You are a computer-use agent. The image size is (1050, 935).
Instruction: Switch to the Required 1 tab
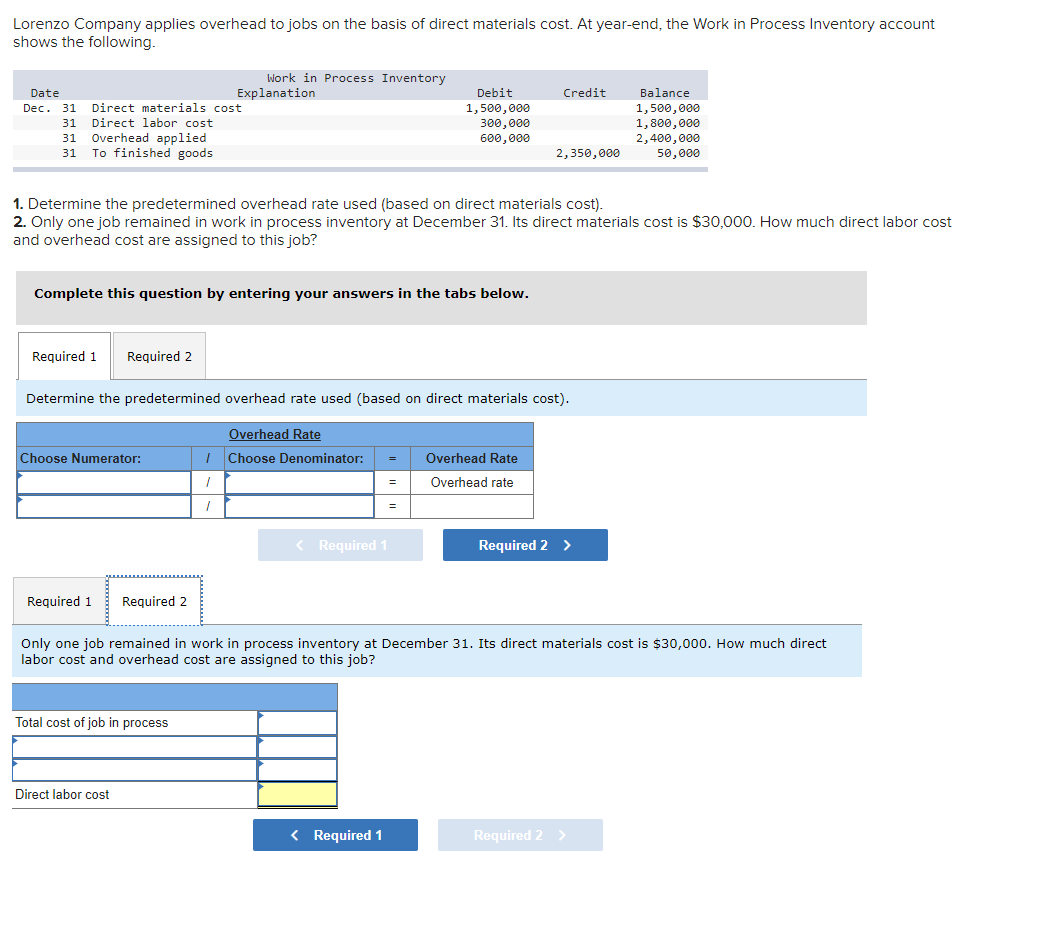point(64,356)
